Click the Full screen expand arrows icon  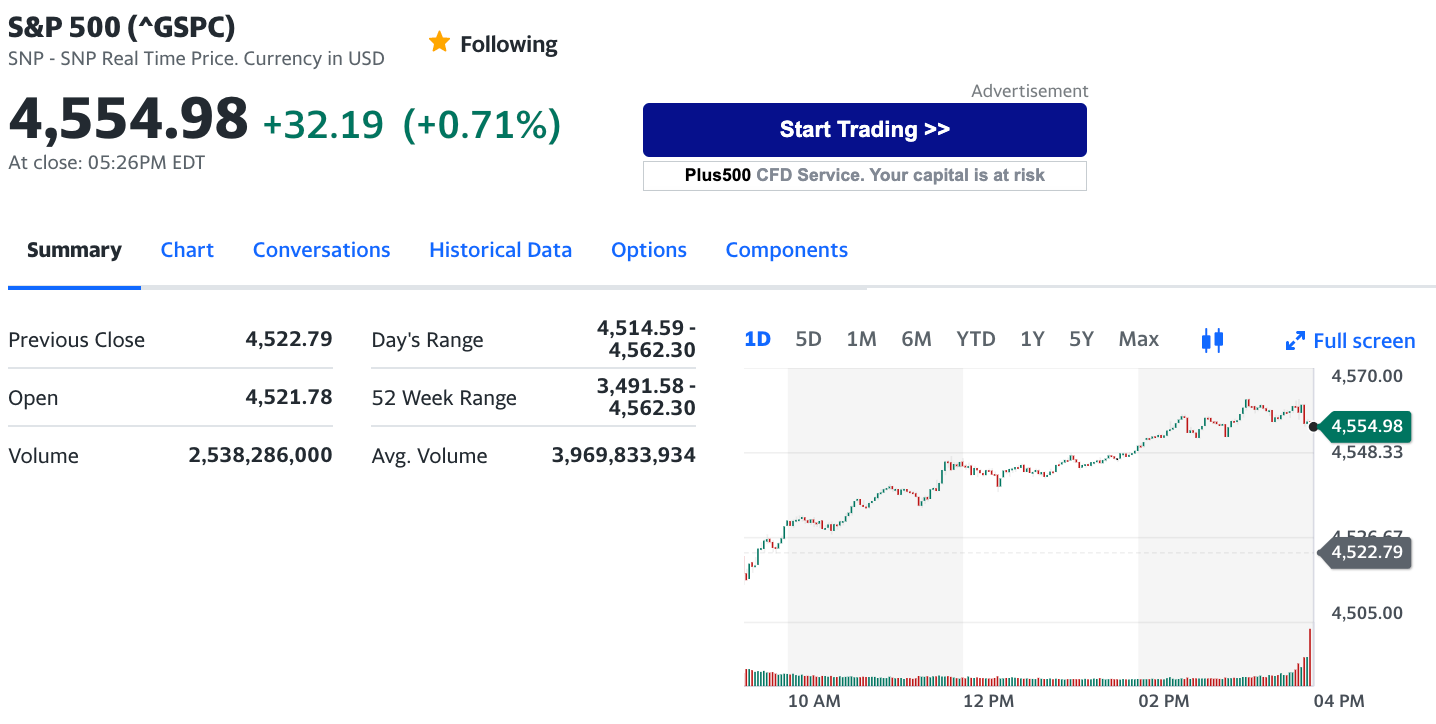[x=1295, y=341]
